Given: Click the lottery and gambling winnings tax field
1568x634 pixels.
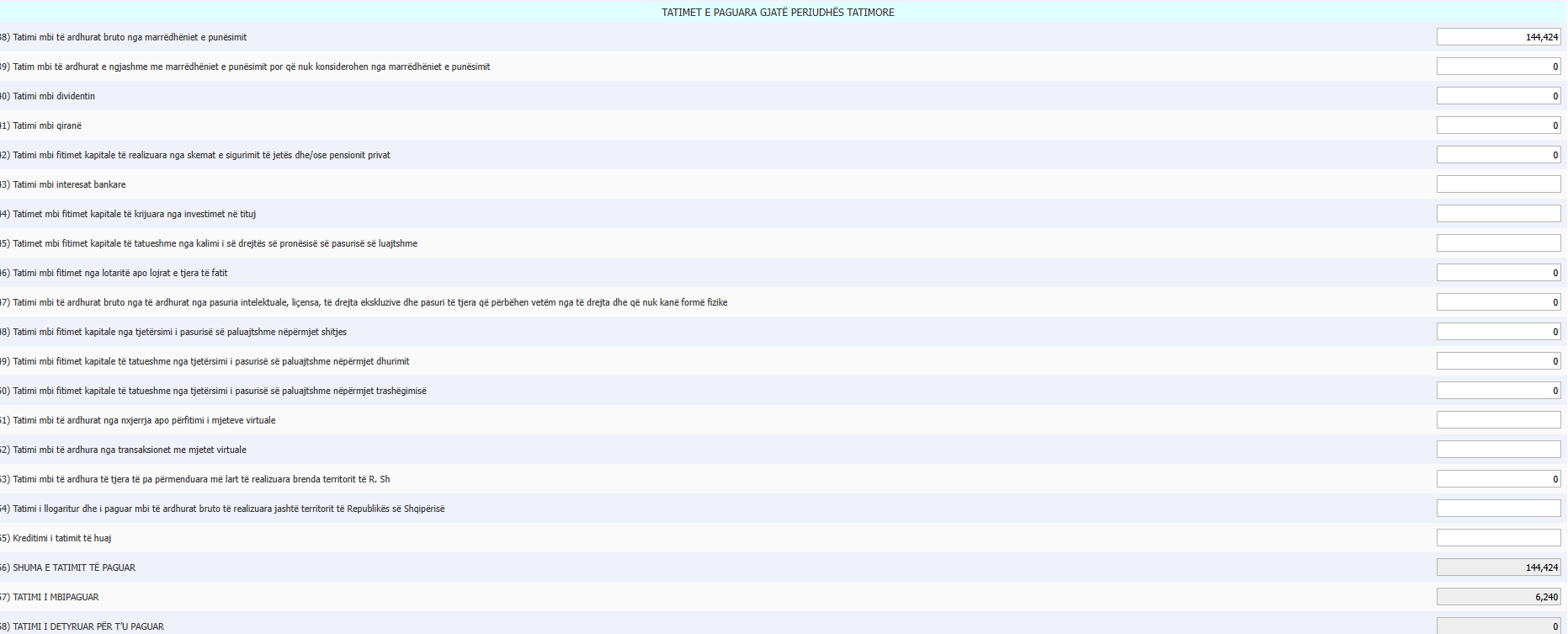Looking at the screenshot, I should coord(1498,273).
